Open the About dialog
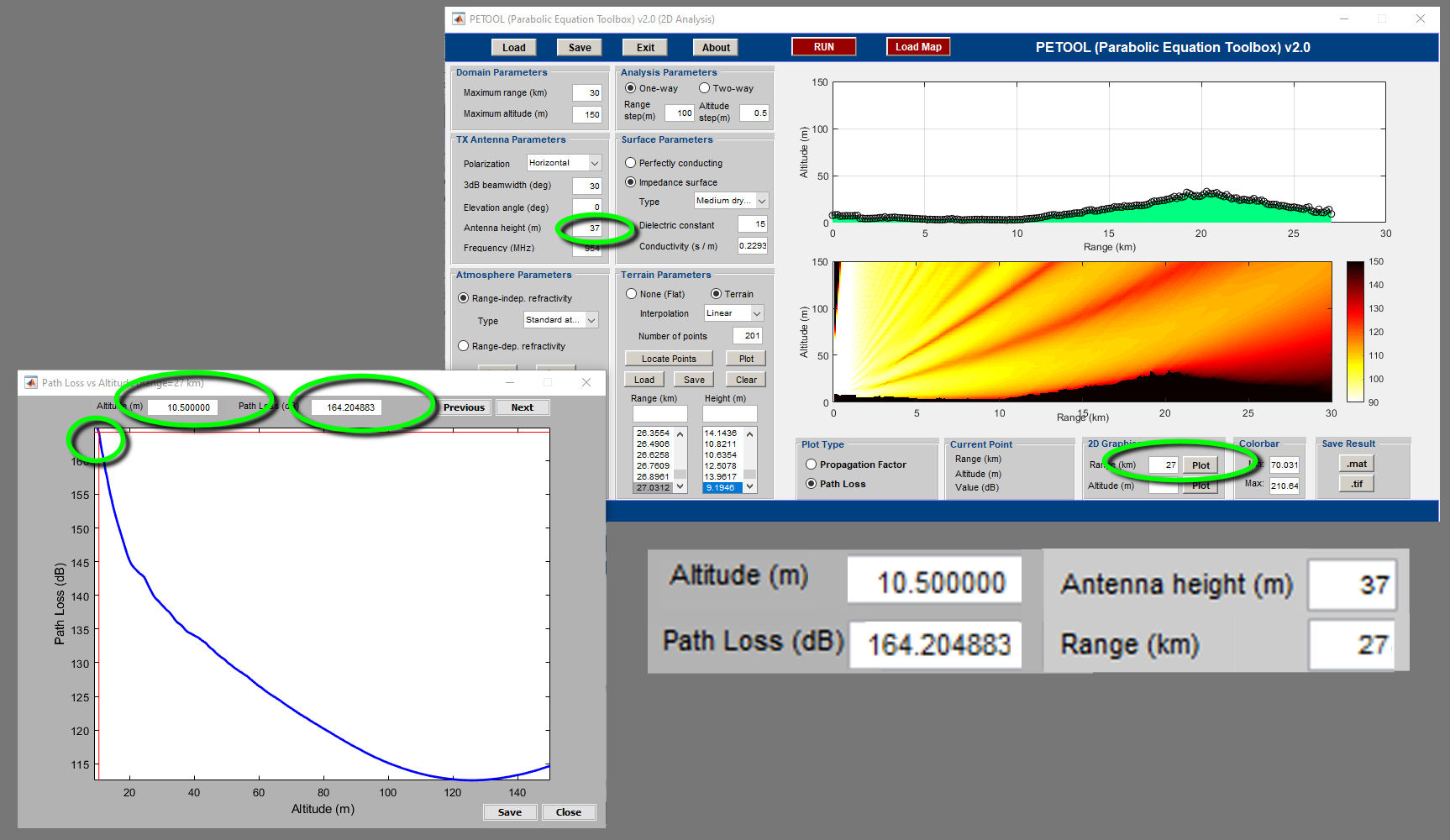Viewport: 1450px width, 840px height. coord(716,48)
